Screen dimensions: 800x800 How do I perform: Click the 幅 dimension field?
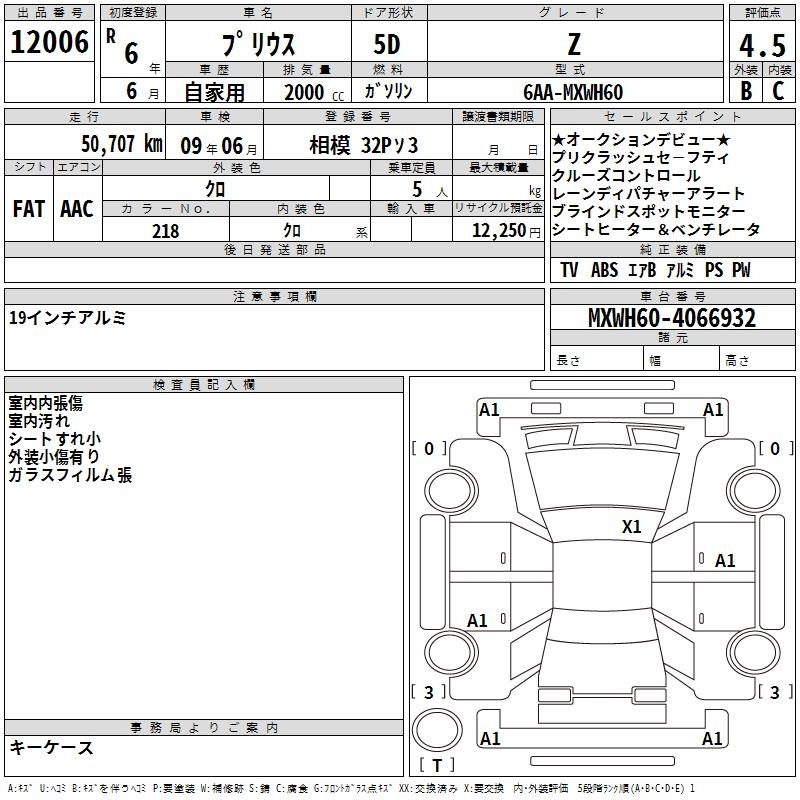(682, 358)
